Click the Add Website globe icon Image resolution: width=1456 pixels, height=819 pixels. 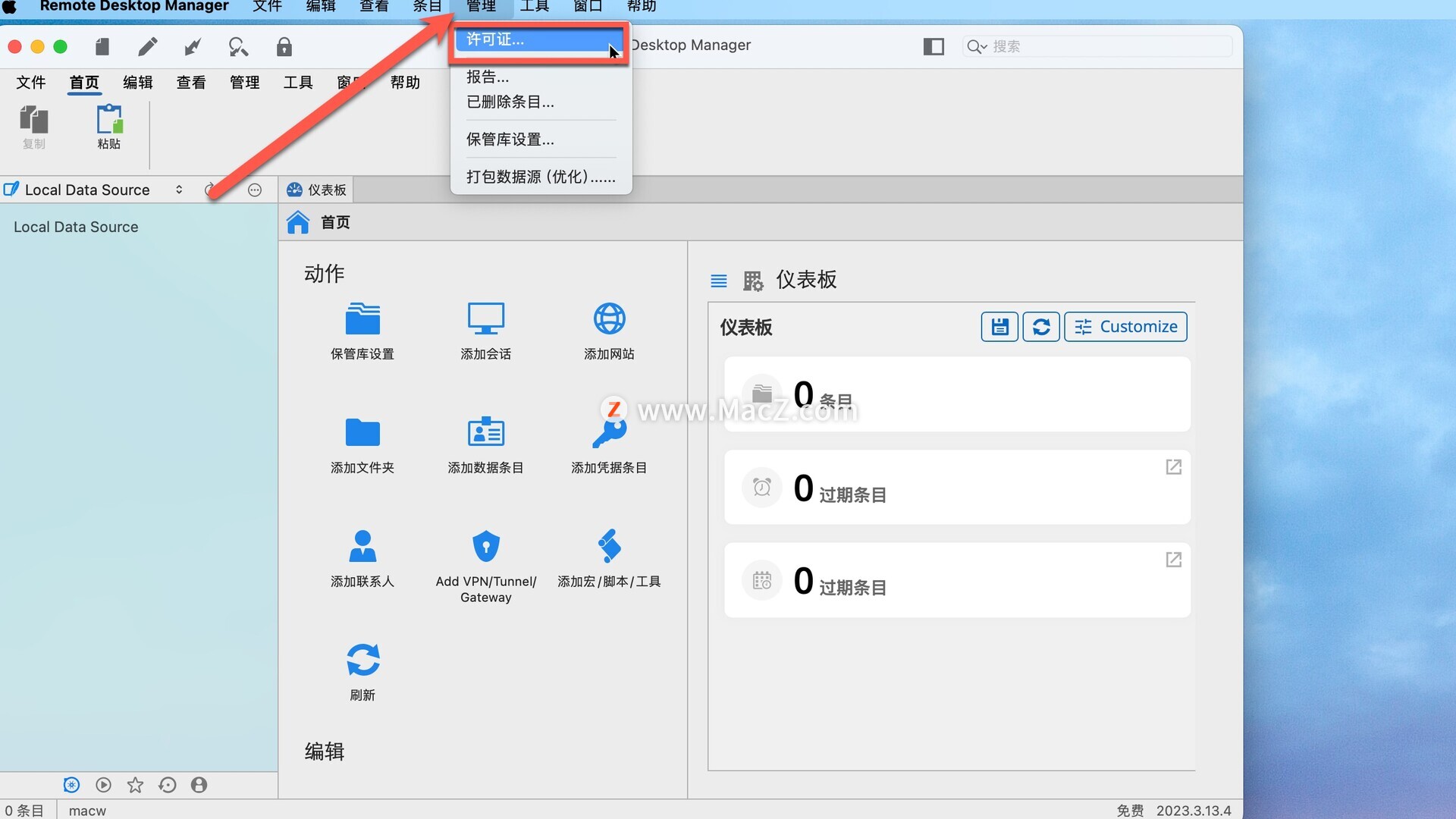click(609, 318)
